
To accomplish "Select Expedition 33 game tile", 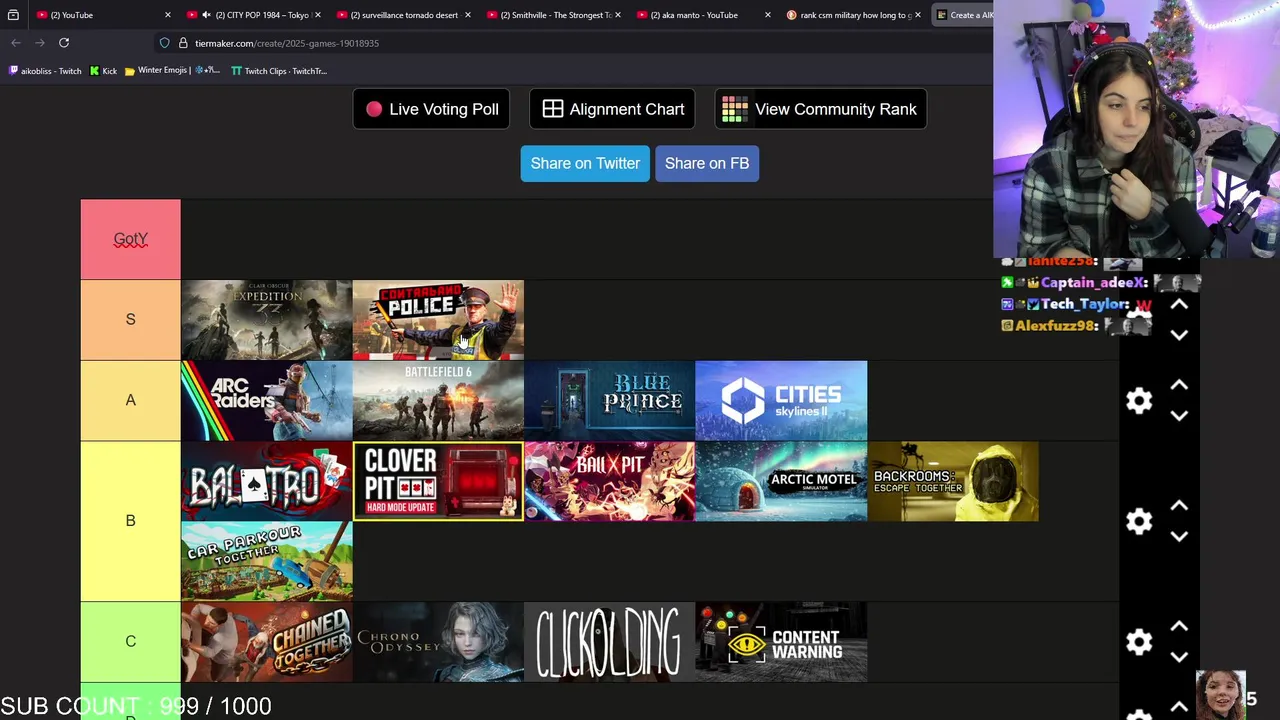I will pos(266,320).
